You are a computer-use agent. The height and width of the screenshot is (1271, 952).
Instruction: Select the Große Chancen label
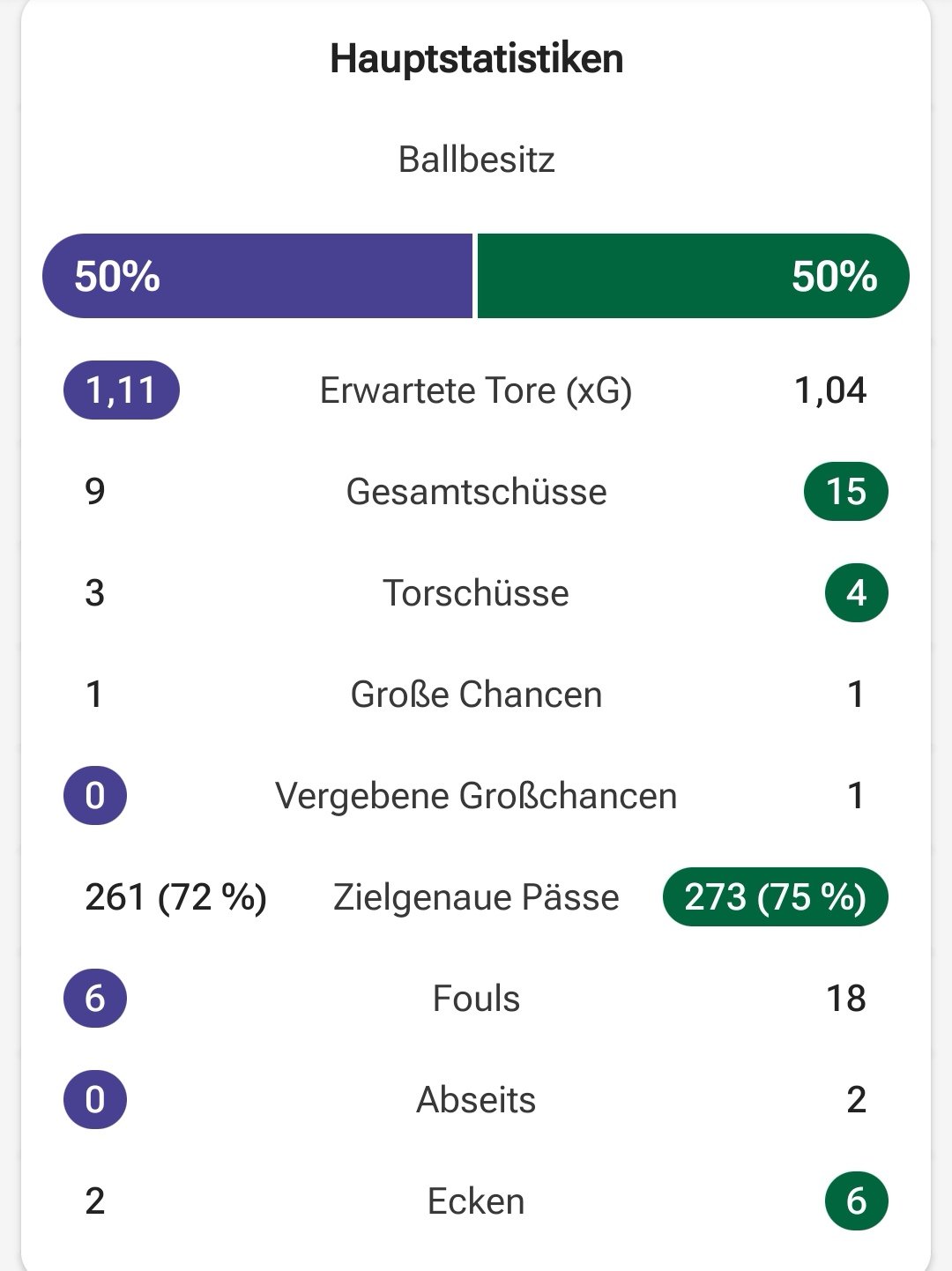pos(476,695)
